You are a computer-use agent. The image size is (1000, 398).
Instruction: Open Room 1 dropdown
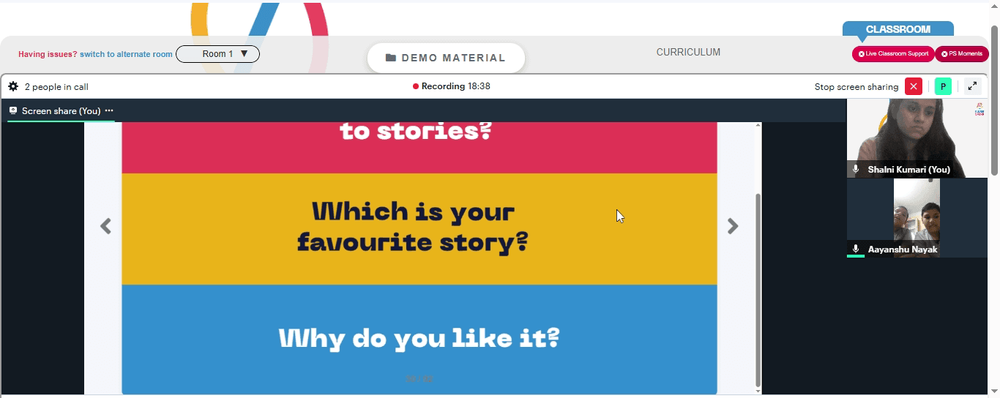217,54
